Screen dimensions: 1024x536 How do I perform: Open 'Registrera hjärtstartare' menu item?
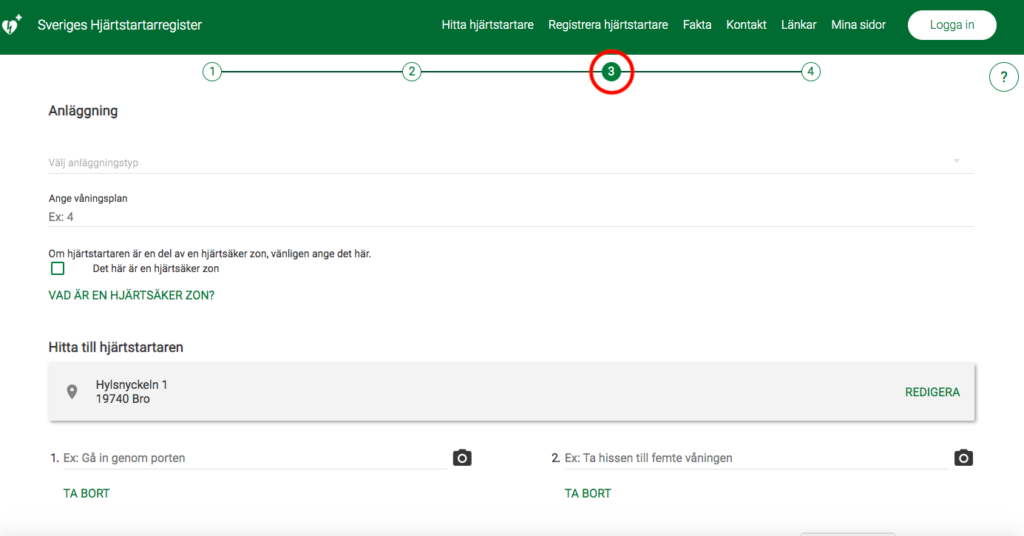click(608, 25)
